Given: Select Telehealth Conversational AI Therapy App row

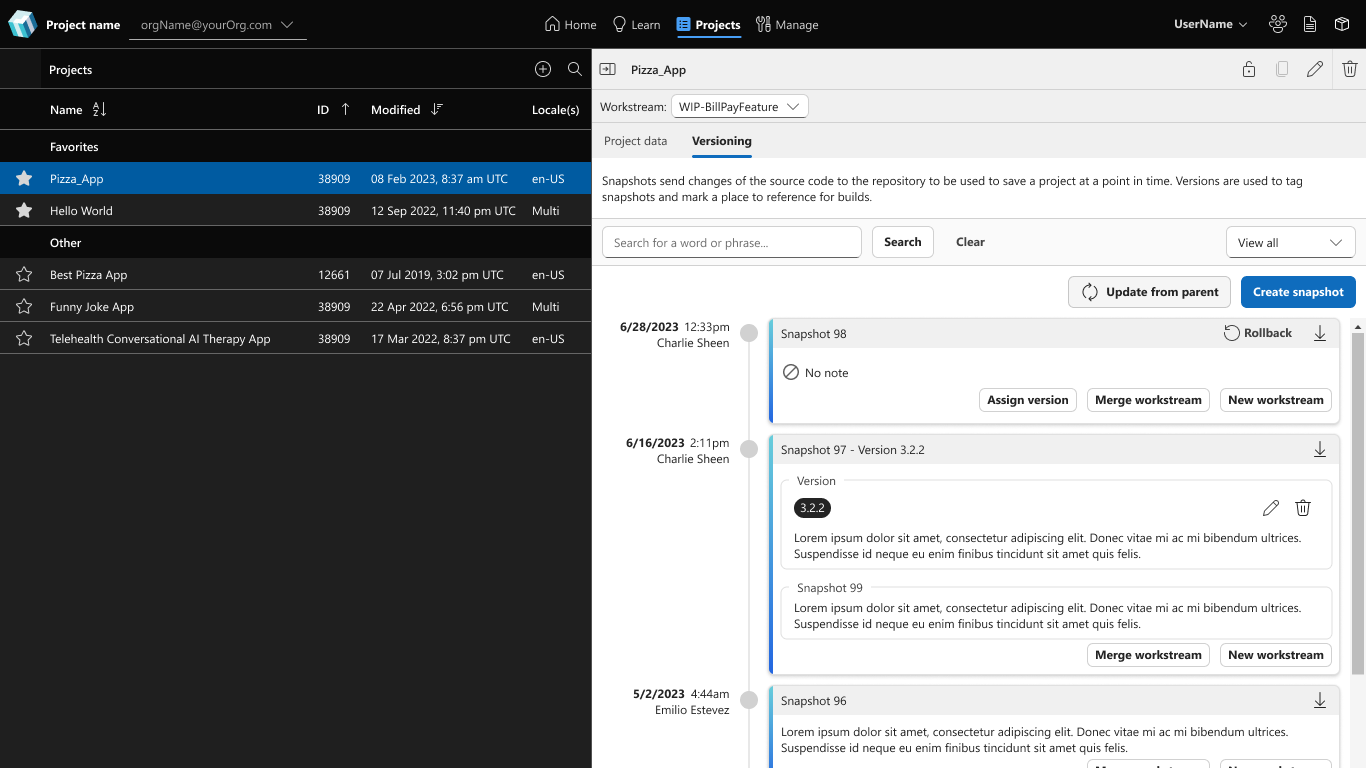Looking at the screenshot, I should coord(296,339).
